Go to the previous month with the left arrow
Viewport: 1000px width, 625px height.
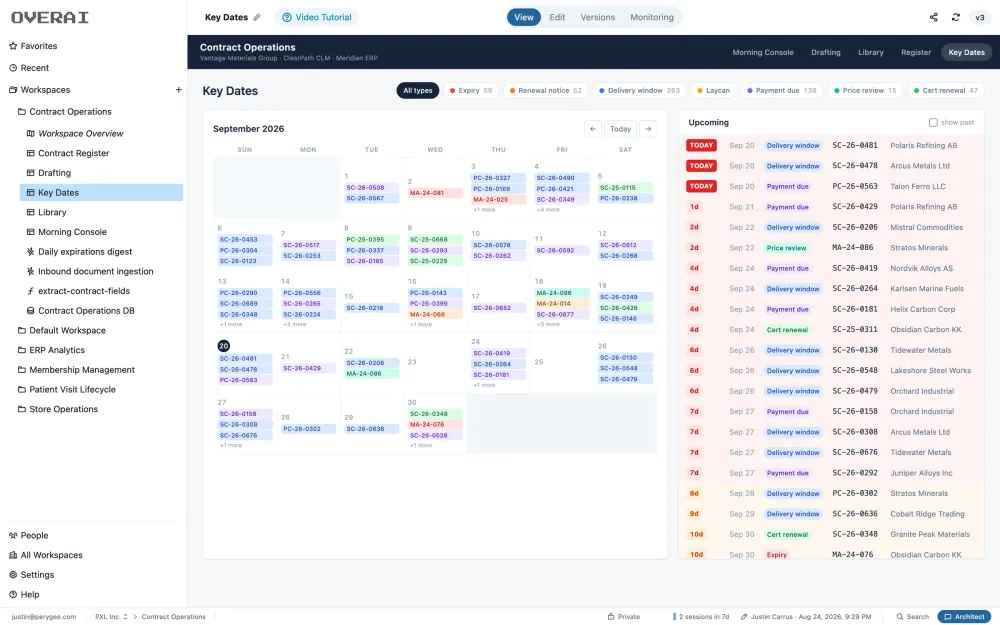[x=592, y=129]
